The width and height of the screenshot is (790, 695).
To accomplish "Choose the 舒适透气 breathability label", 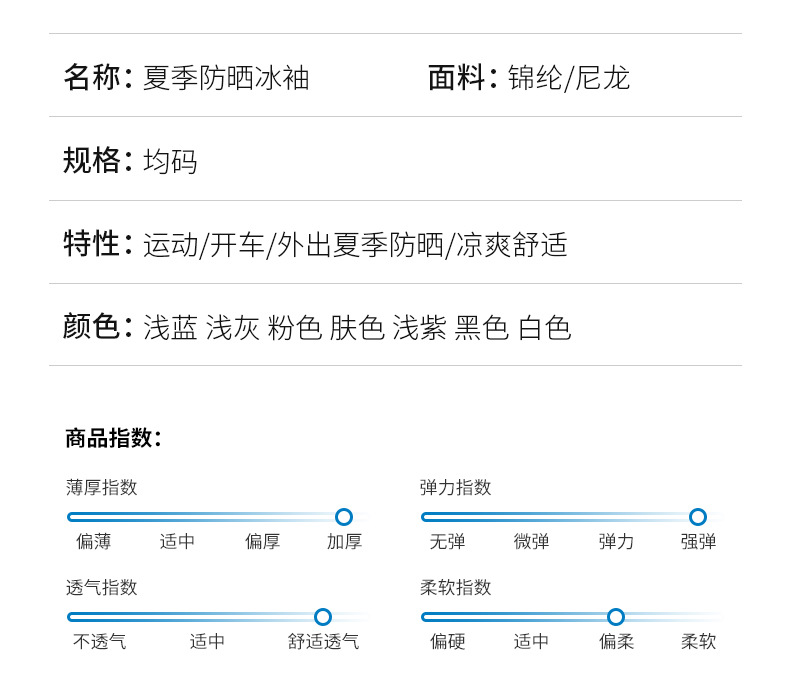I will [x=323, y=642].
